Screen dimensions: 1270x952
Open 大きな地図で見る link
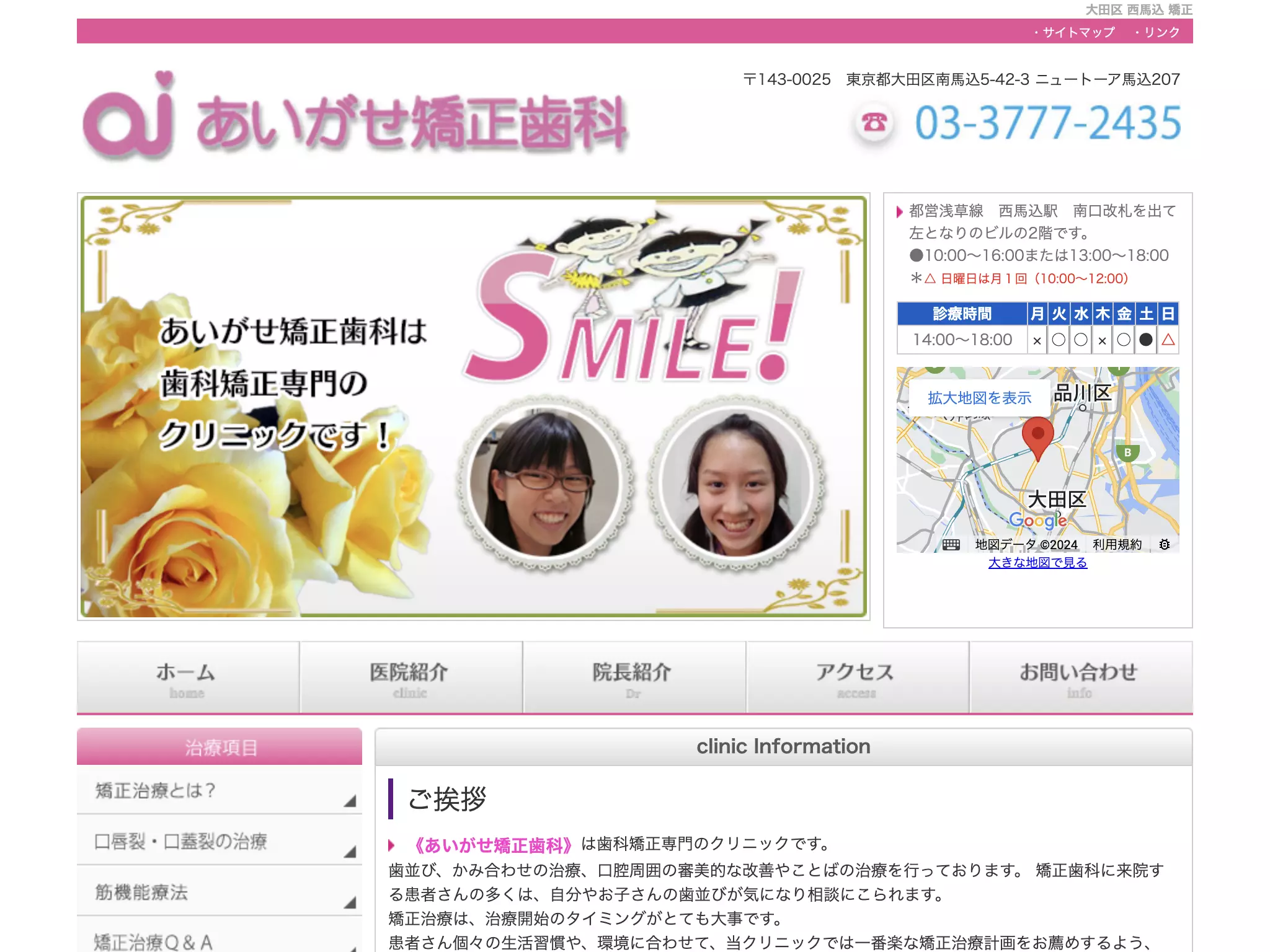1037,562
